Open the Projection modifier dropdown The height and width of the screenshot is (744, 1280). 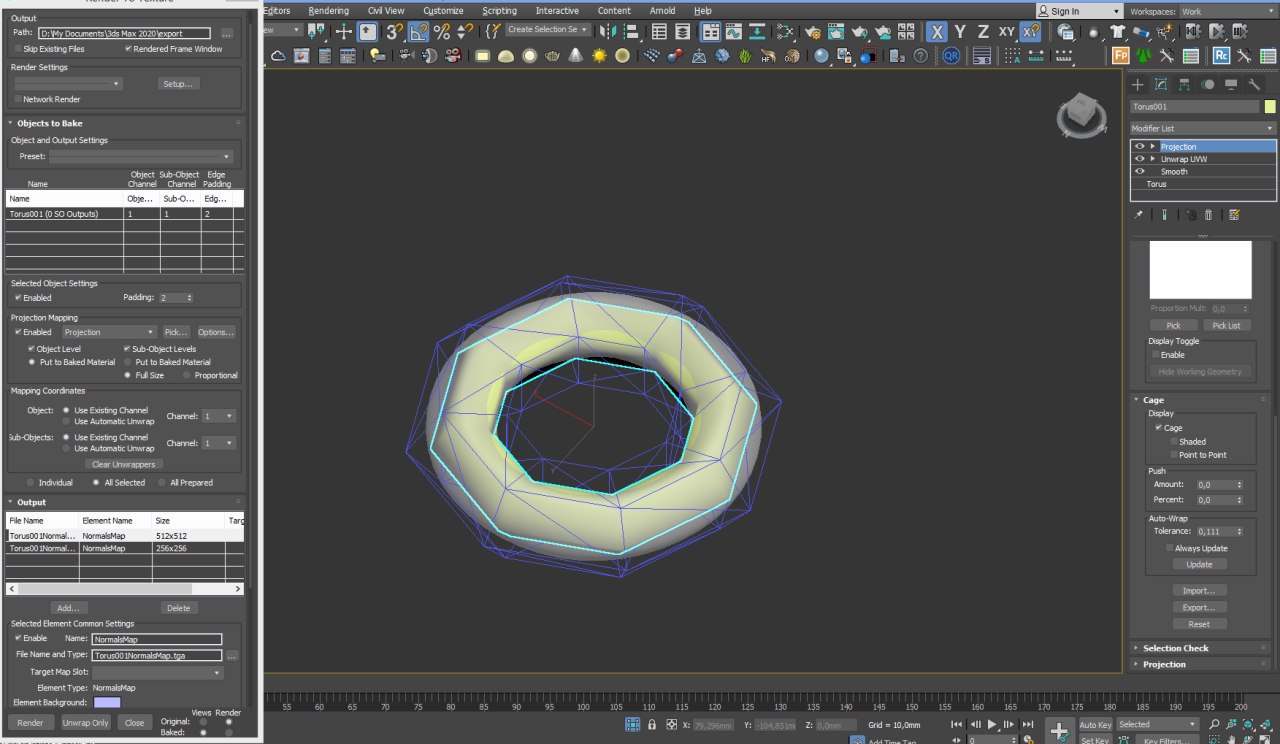(x=109, y=332)
